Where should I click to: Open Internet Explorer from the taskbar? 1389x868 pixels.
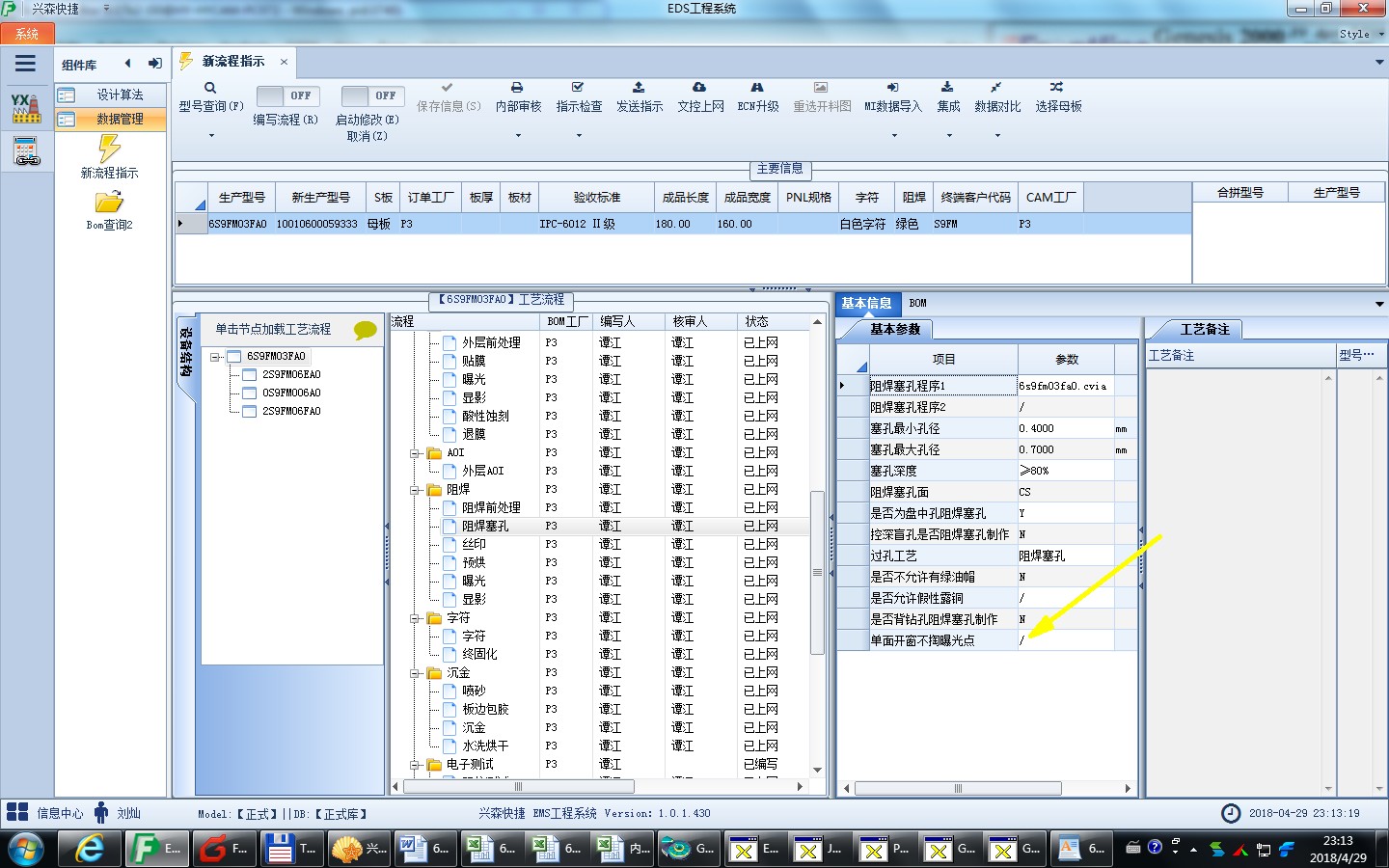point(90,849)
